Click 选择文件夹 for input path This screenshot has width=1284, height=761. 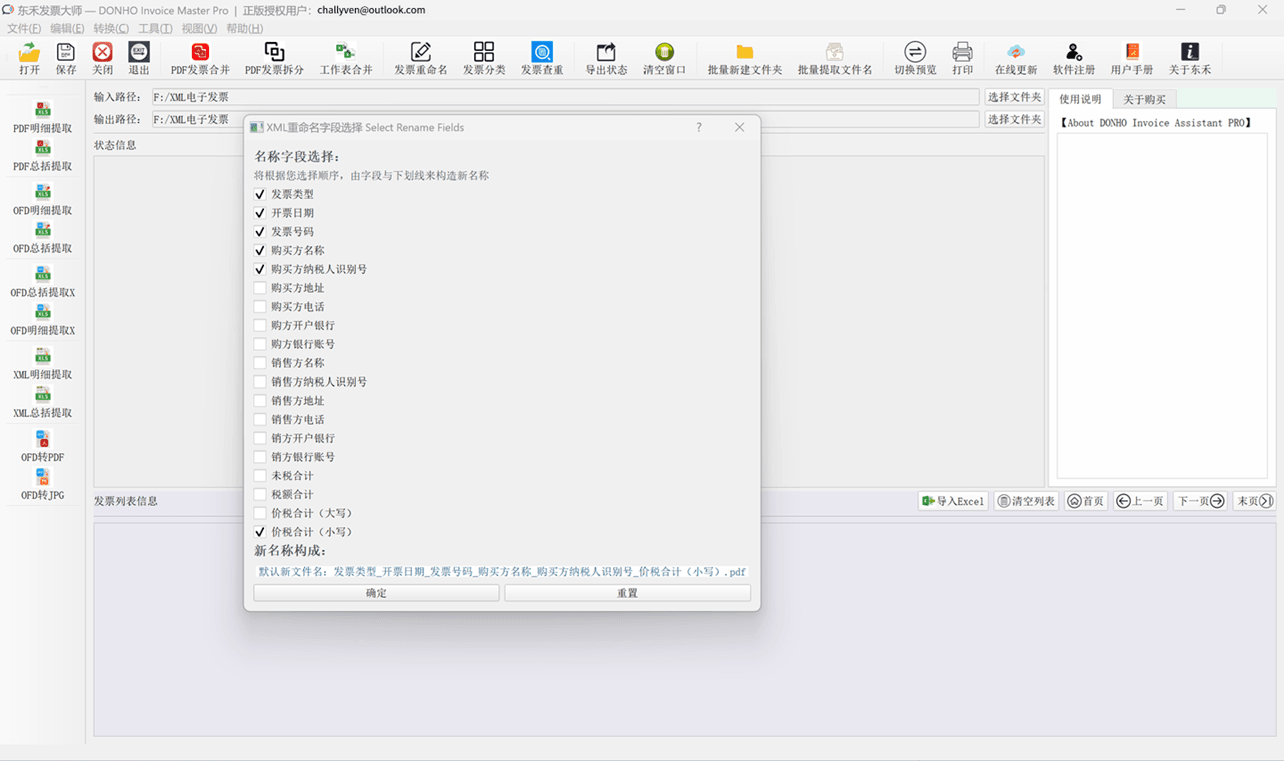coord(1014,97)
